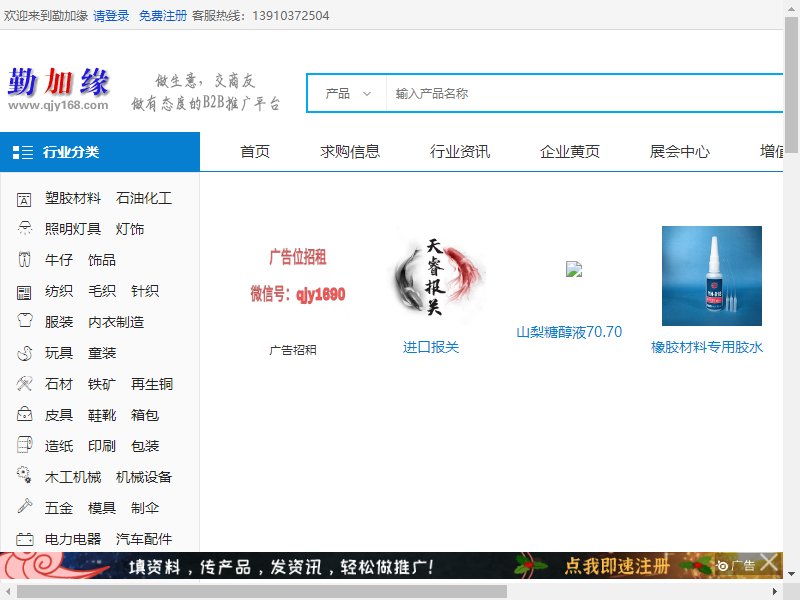
Task: Open the 橡胶材料专用胶水 product link
Action: tap(707, 347)
